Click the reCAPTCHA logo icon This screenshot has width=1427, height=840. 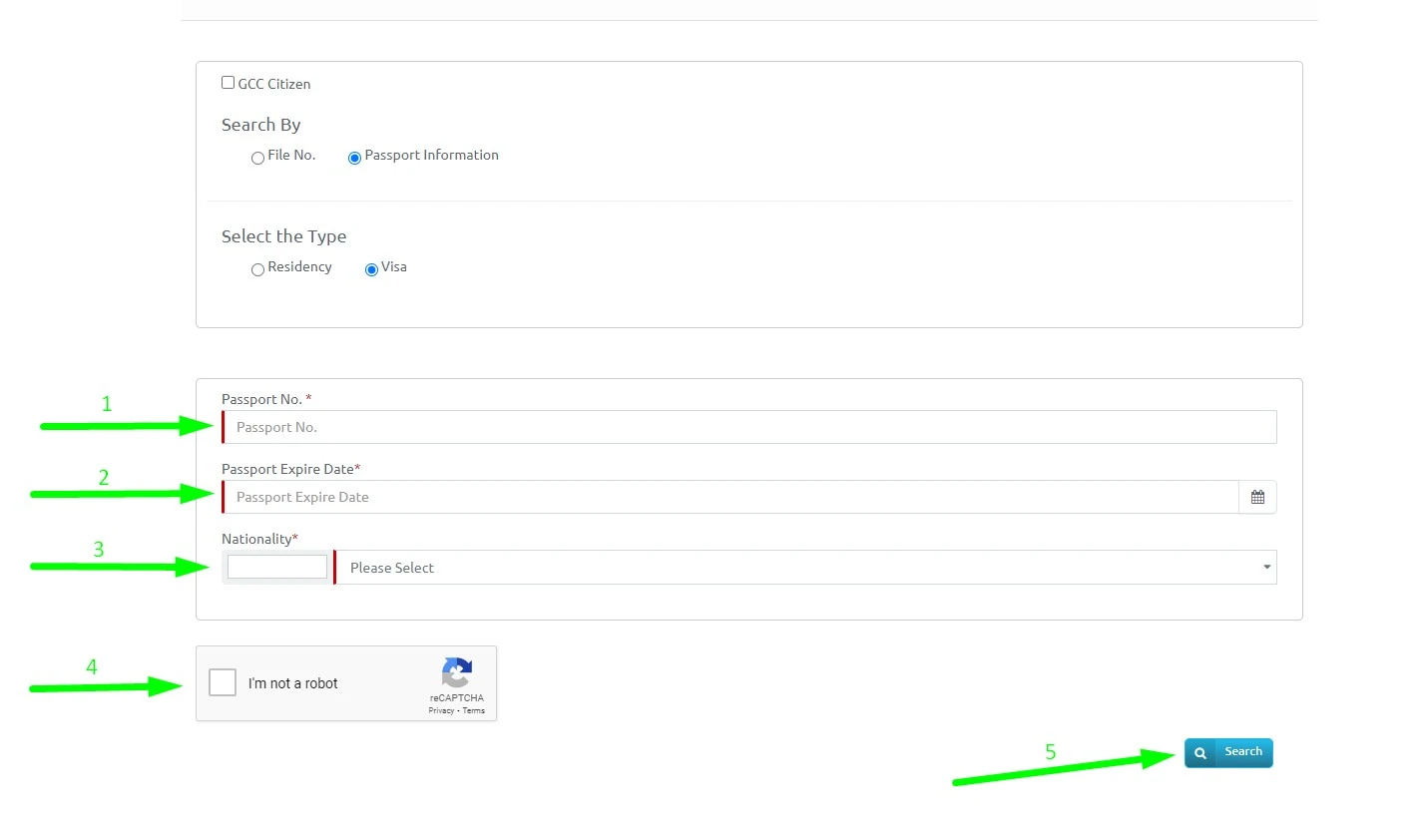[x=457, y=672]
